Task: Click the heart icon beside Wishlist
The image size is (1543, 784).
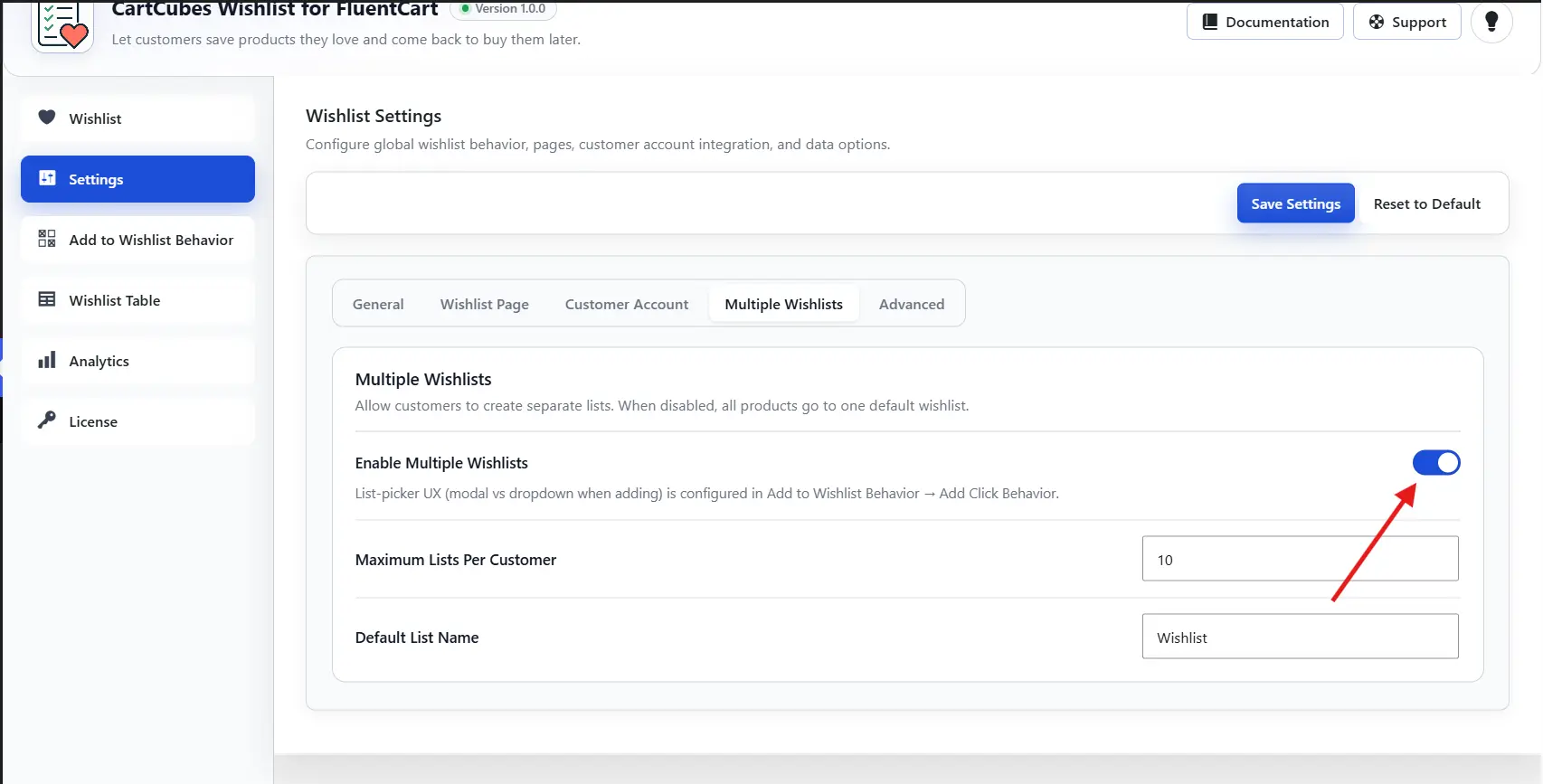Action: pos(47,118)
